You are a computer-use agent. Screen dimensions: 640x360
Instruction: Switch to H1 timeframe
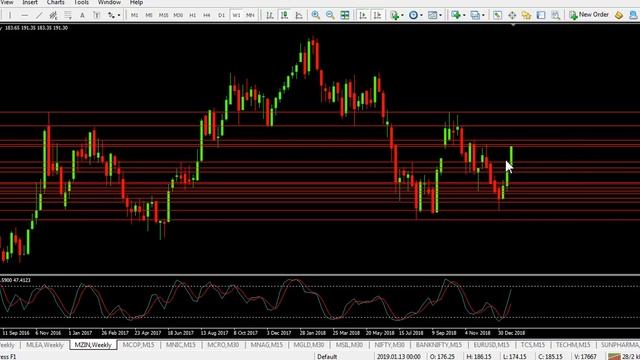192,15
